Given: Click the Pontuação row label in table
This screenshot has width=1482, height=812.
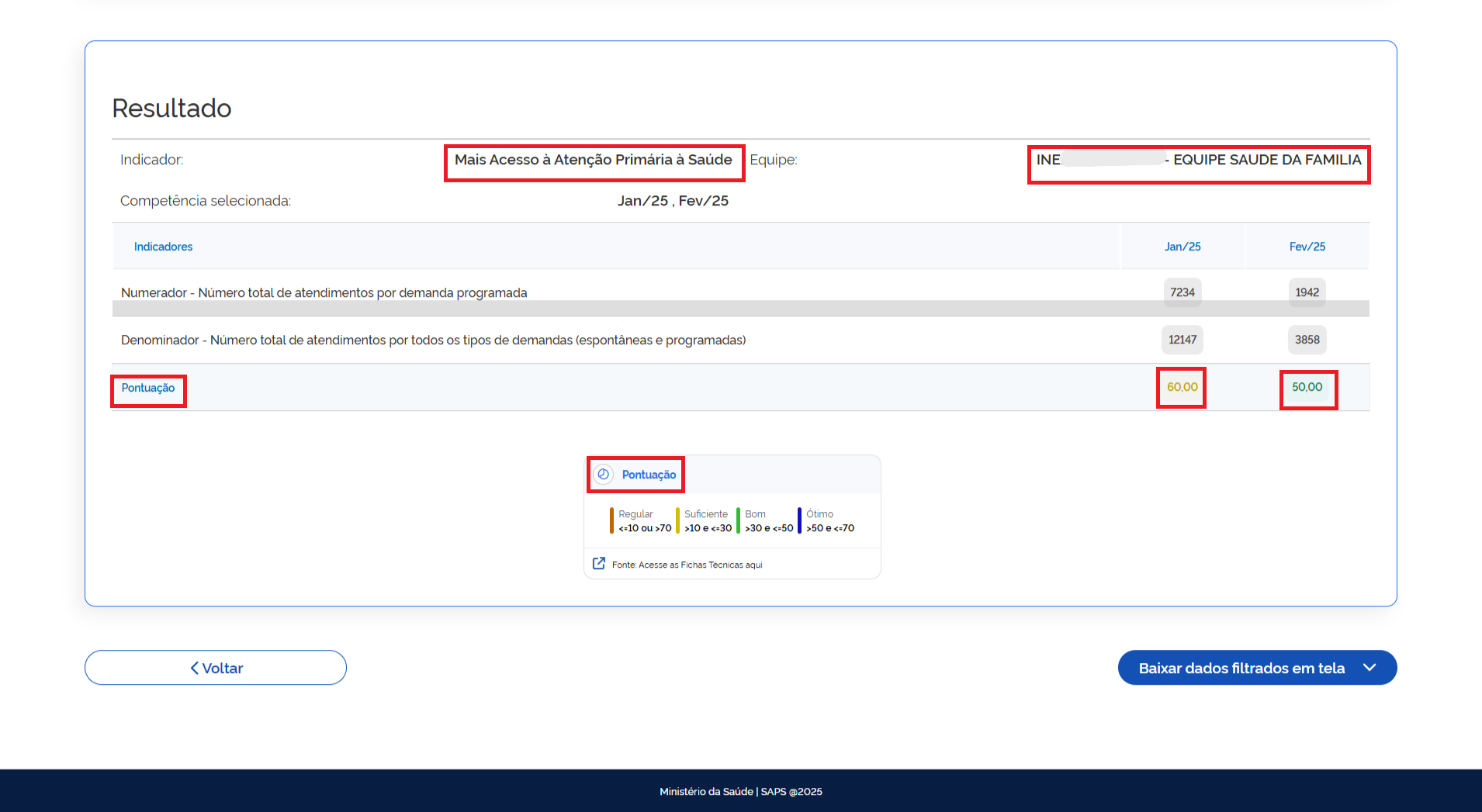Looking at the screenshot, I should click(148, 388).
